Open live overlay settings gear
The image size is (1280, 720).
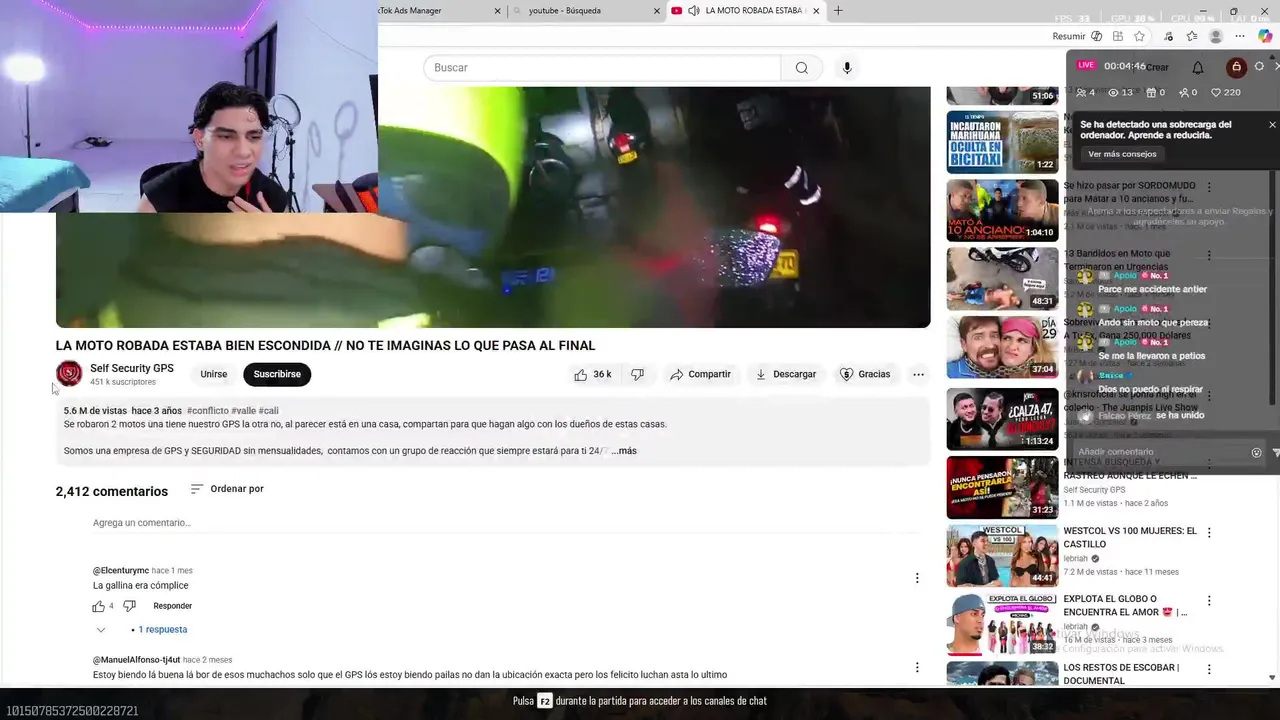(x=1259, y=67)
